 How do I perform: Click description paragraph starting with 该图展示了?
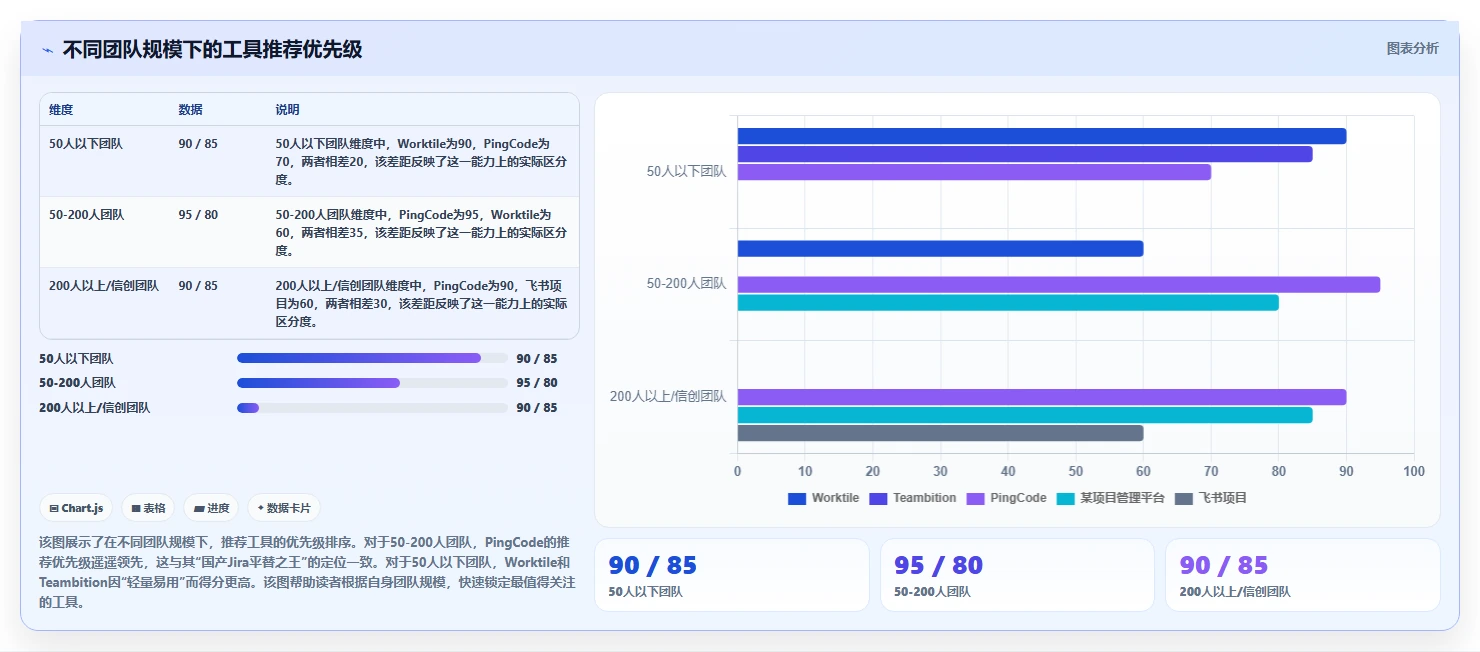305,572
